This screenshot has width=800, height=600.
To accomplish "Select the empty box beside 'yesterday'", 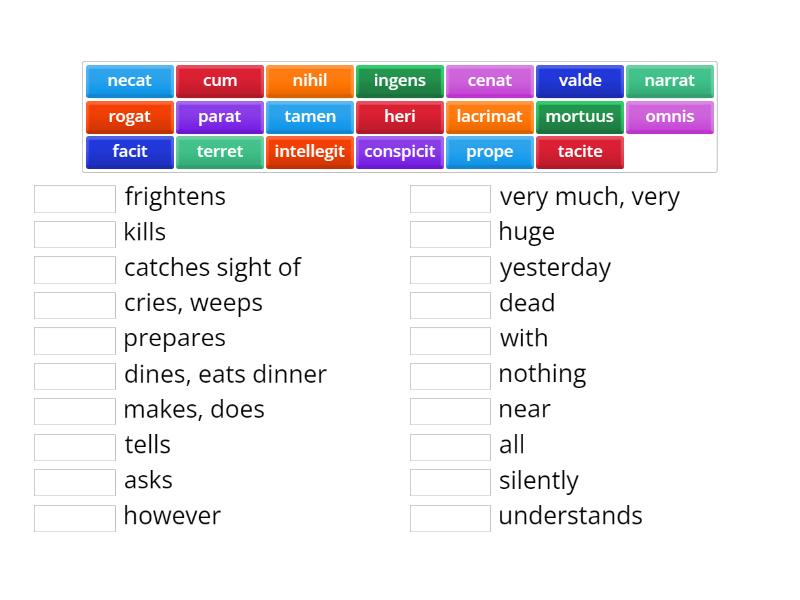I will [x=450, y=269].
